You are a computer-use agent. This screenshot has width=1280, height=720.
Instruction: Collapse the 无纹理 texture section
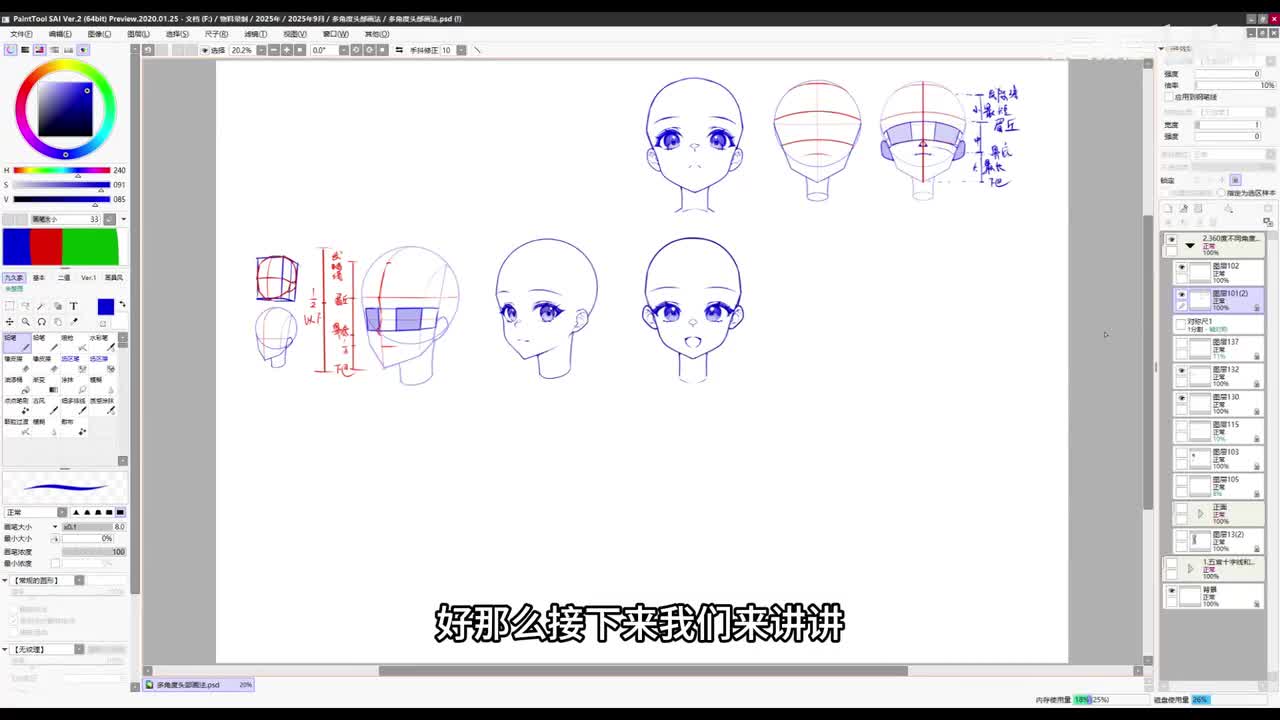[5, 649]
